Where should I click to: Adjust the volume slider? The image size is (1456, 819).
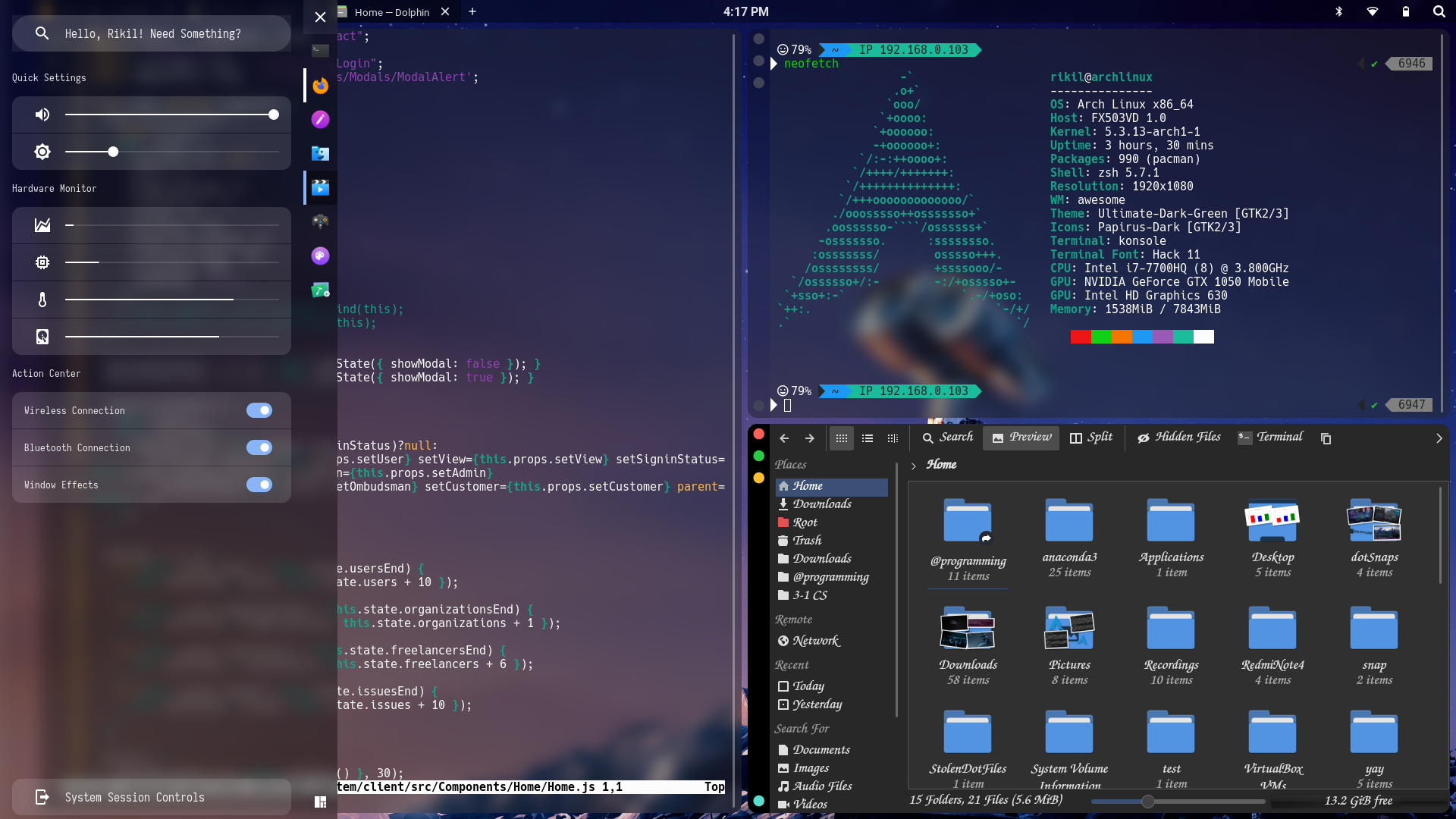172,115
